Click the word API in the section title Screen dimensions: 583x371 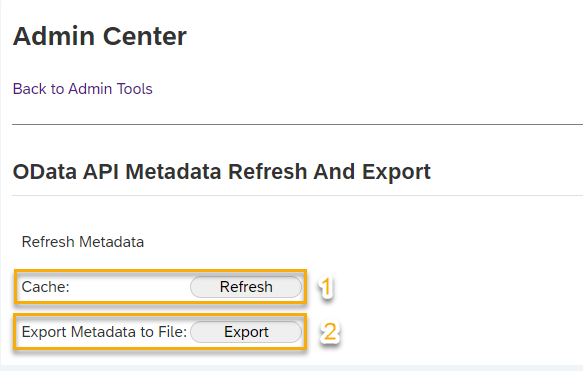[100, 172]
